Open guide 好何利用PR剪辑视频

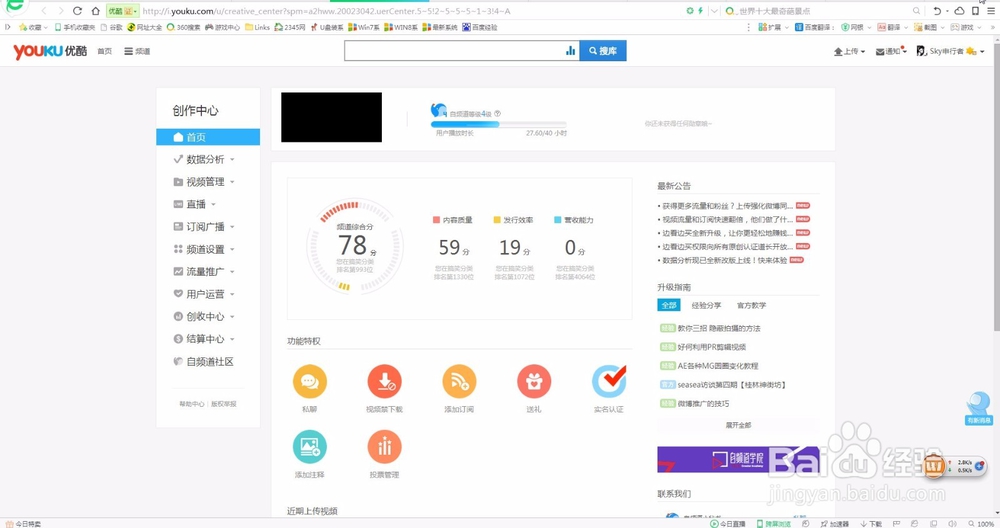[x=712, y=347]
